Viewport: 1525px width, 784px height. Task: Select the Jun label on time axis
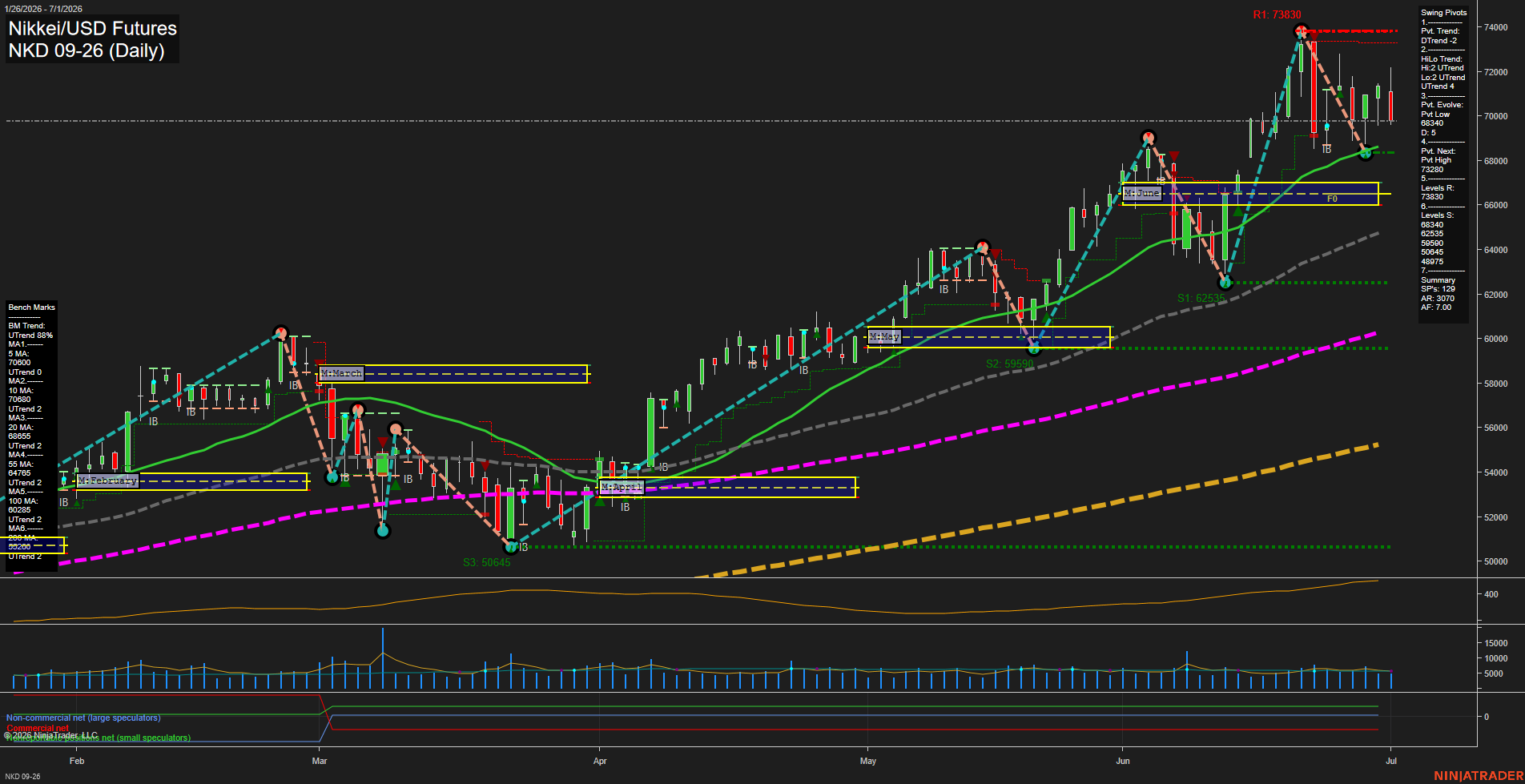point(1123,761)
